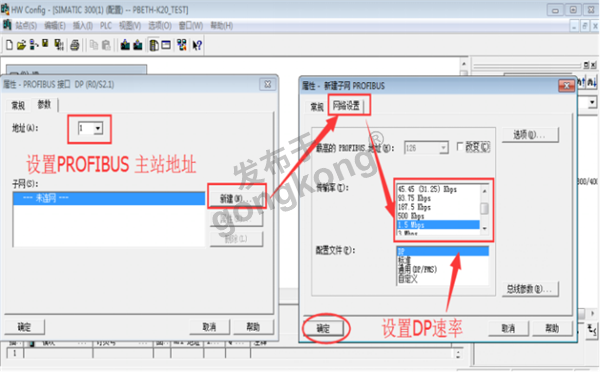Click the Upload from Module toolbar icon
The image size is (600, 372).
click(138, 45)
